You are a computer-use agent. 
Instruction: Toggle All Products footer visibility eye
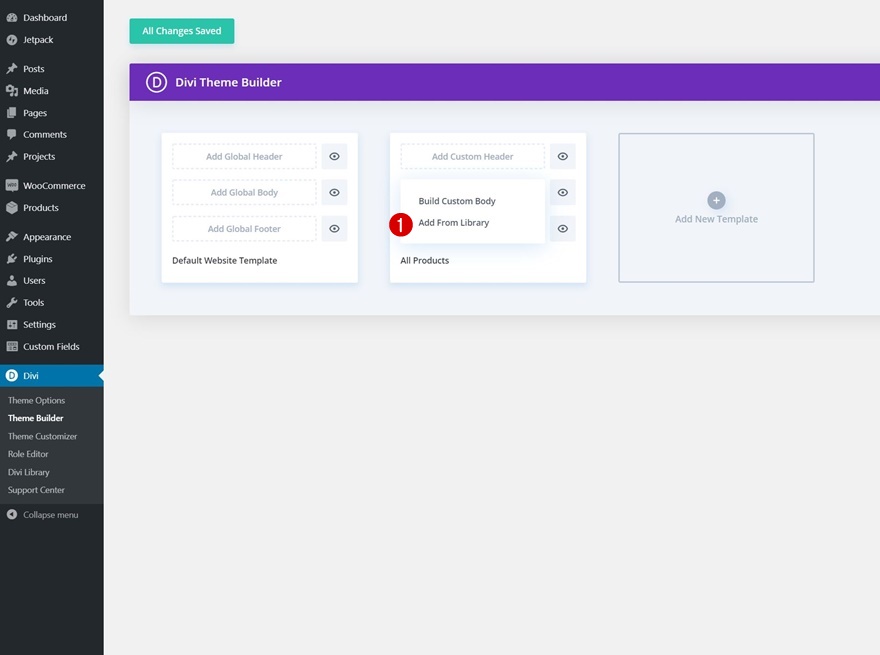pos(563,229)
